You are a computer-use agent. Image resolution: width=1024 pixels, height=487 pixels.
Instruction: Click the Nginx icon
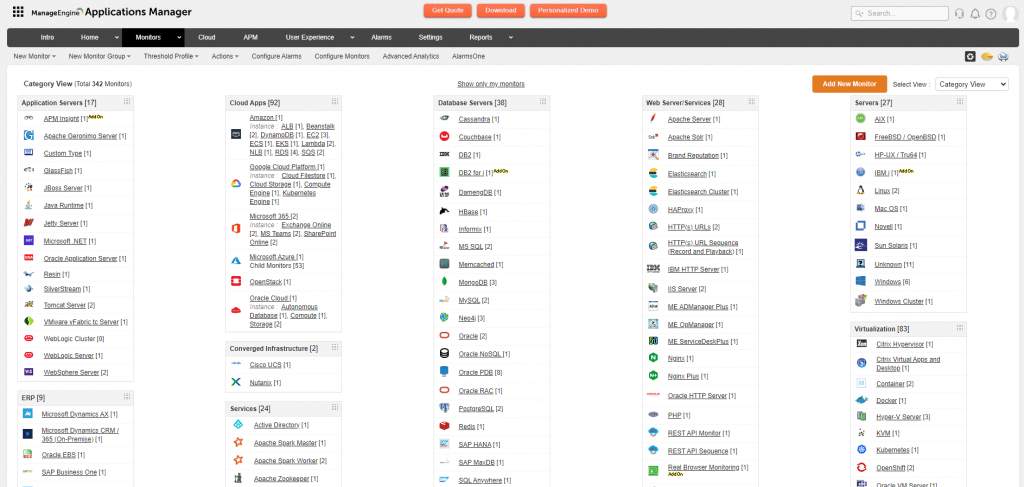[x=653, y=358]
